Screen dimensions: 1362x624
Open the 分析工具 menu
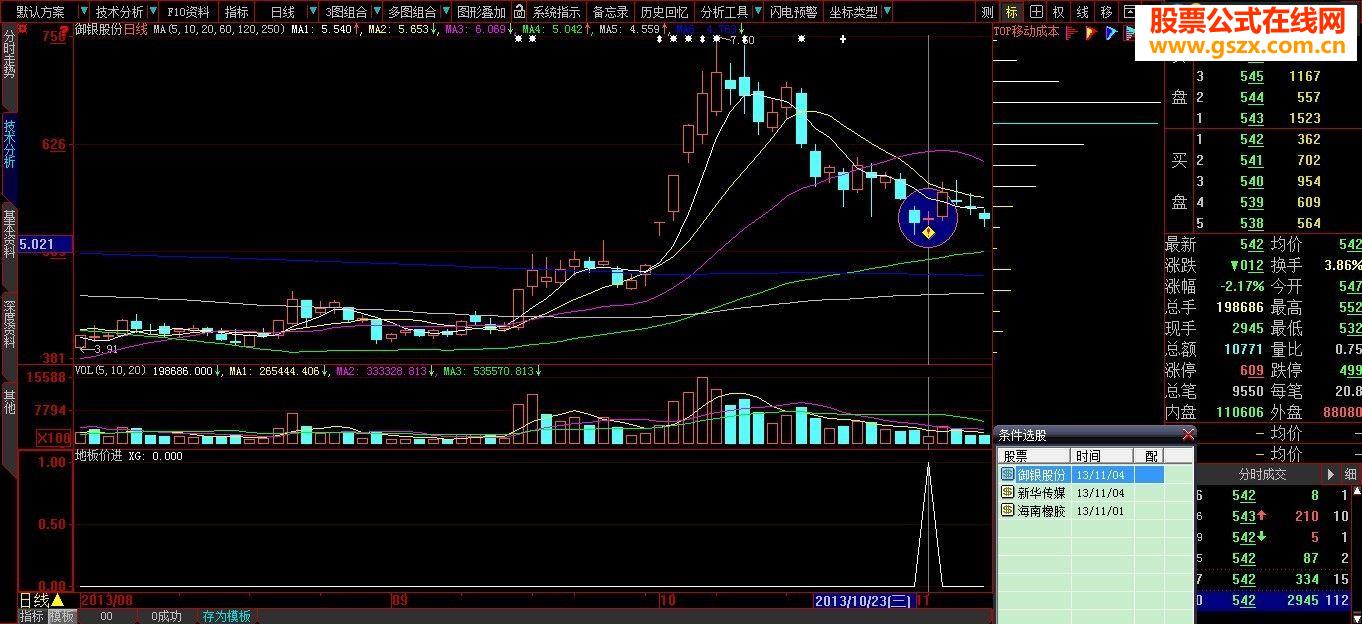click(x=724, y=12)
